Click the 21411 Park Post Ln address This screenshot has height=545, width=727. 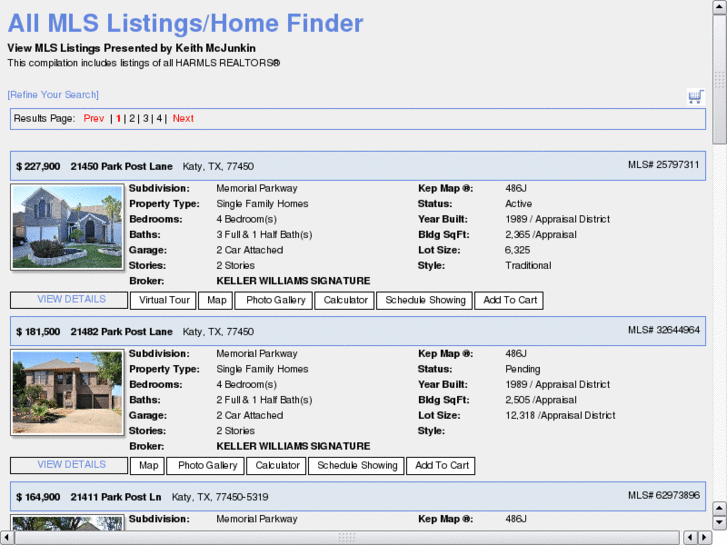pos(116,497)
